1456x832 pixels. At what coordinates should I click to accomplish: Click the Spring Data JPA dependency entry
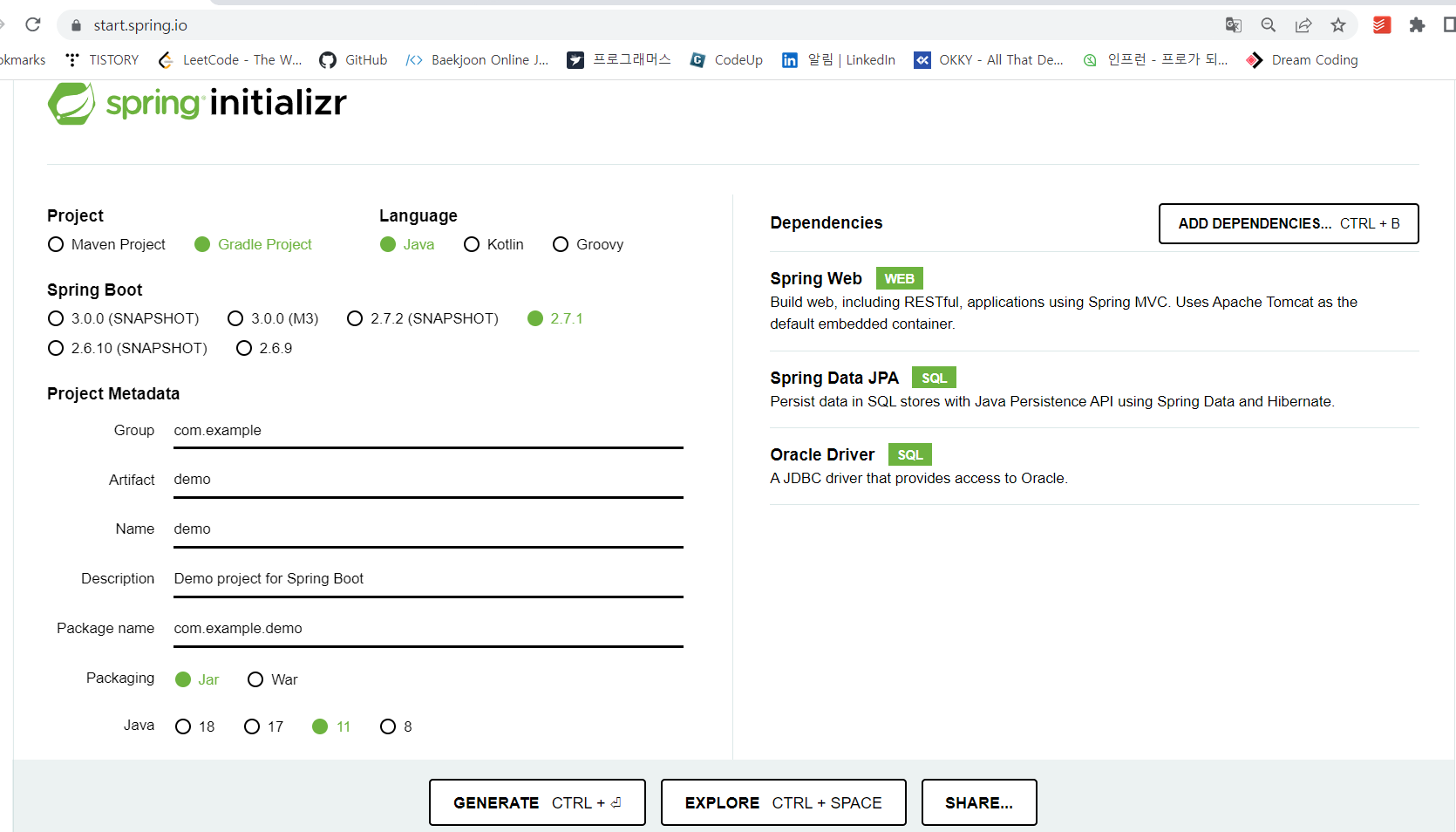click(1094, 389)
